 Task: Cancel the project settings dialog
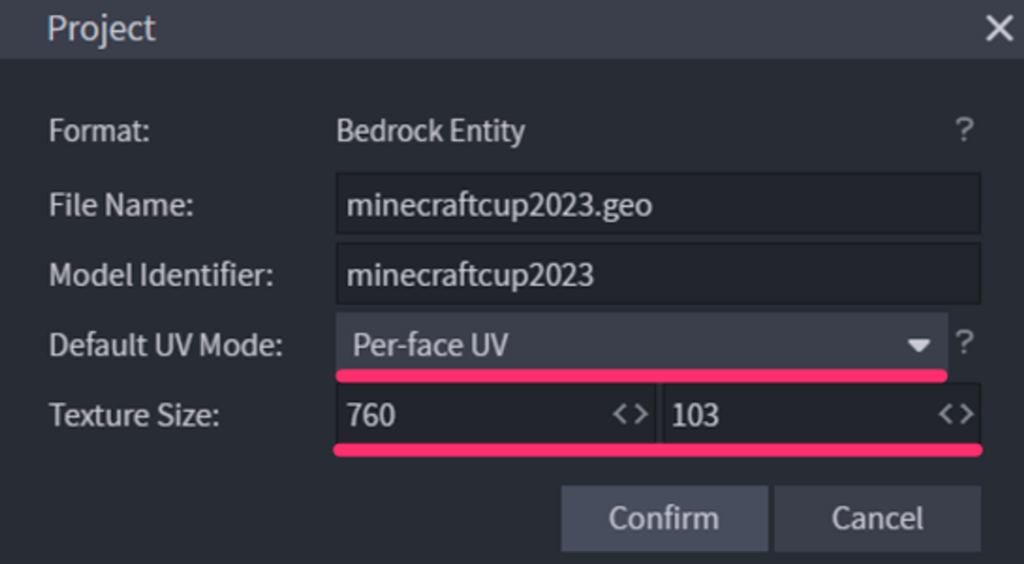coord(877,518)
